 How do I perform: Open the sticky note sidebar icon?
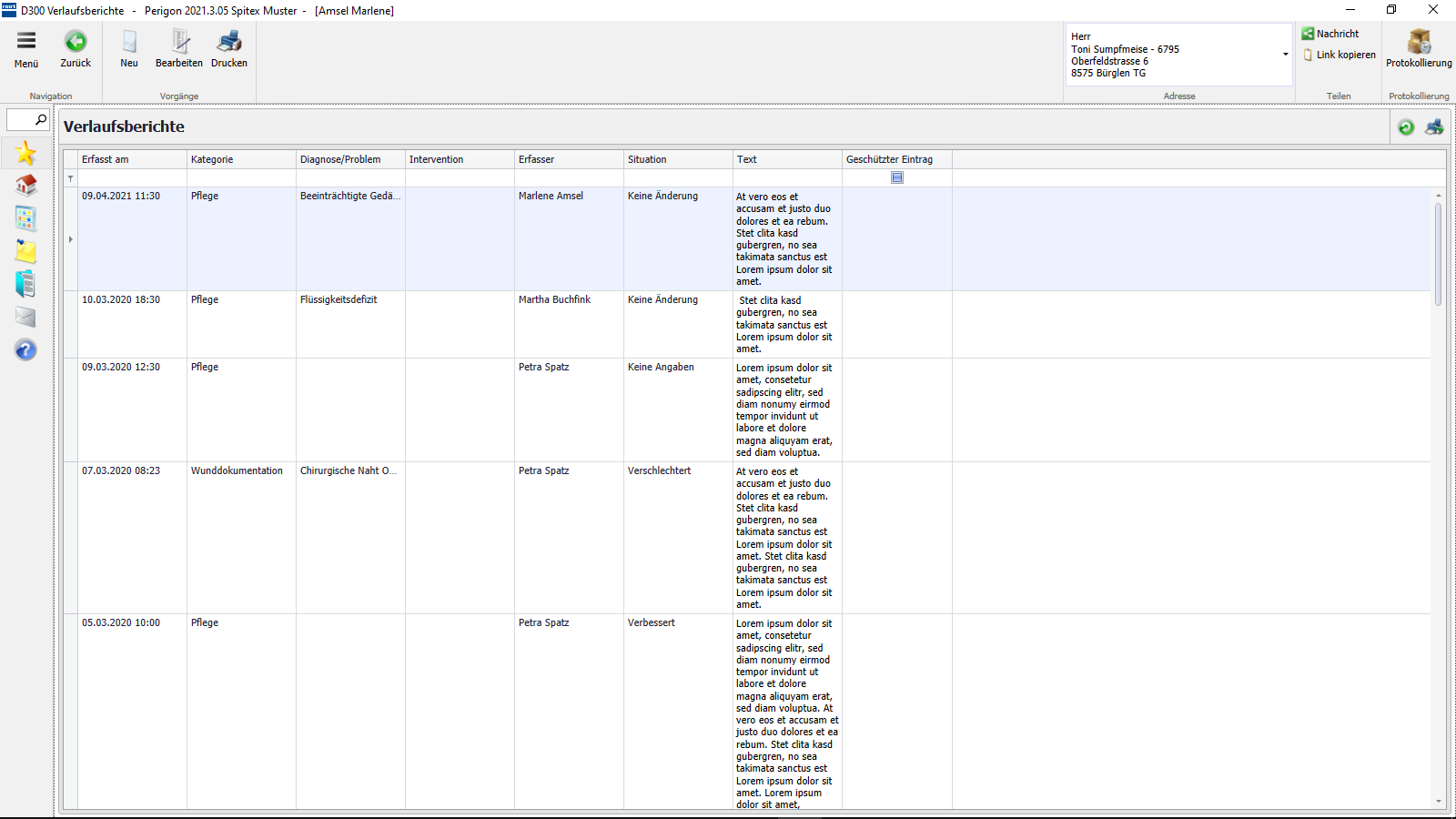coord(25,251)
